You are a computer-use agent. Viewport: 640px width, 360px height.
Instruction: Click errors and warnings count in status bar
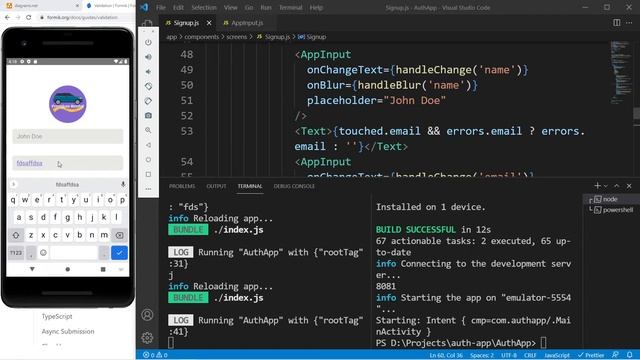click(x=155, y=355)
